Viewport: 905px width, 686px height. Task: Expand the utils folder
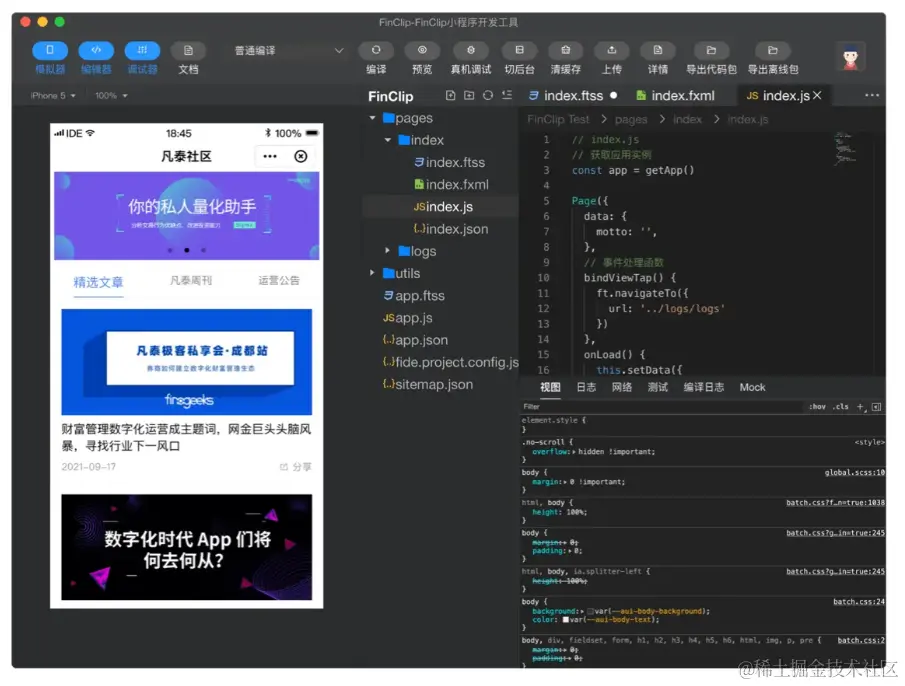coord(372,273)
